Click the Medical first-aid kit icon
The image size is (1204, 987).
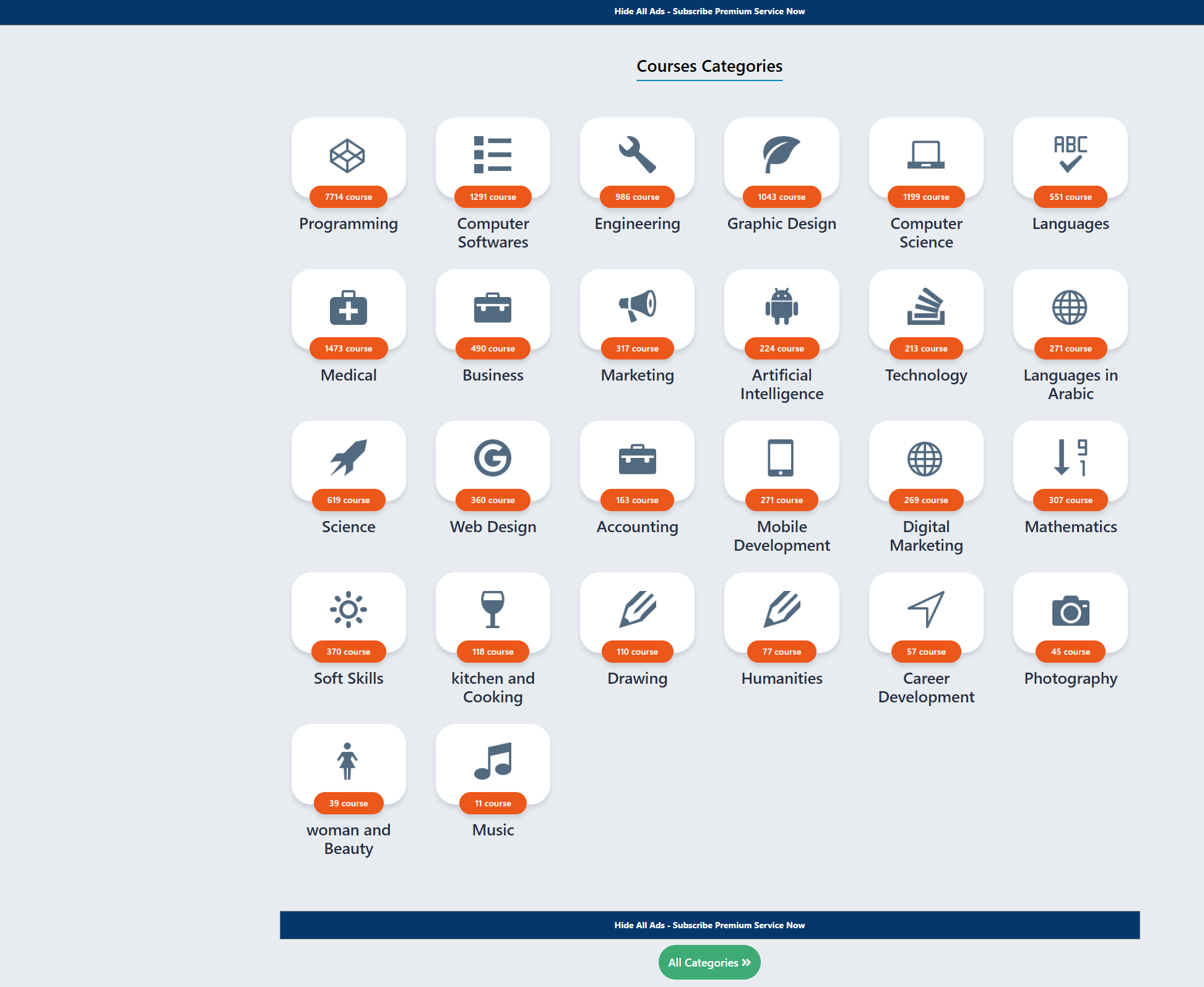[348, 307]
